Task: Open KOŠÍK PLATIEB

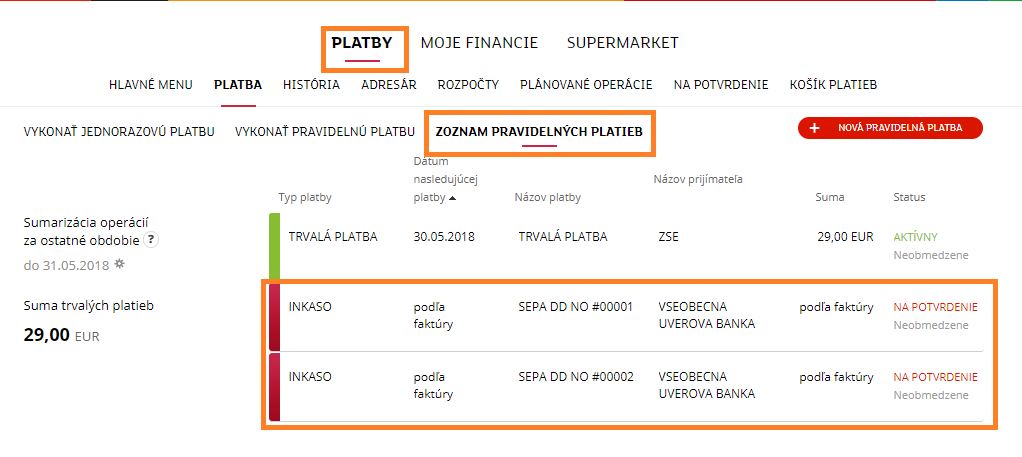Action: click(833, 85)
